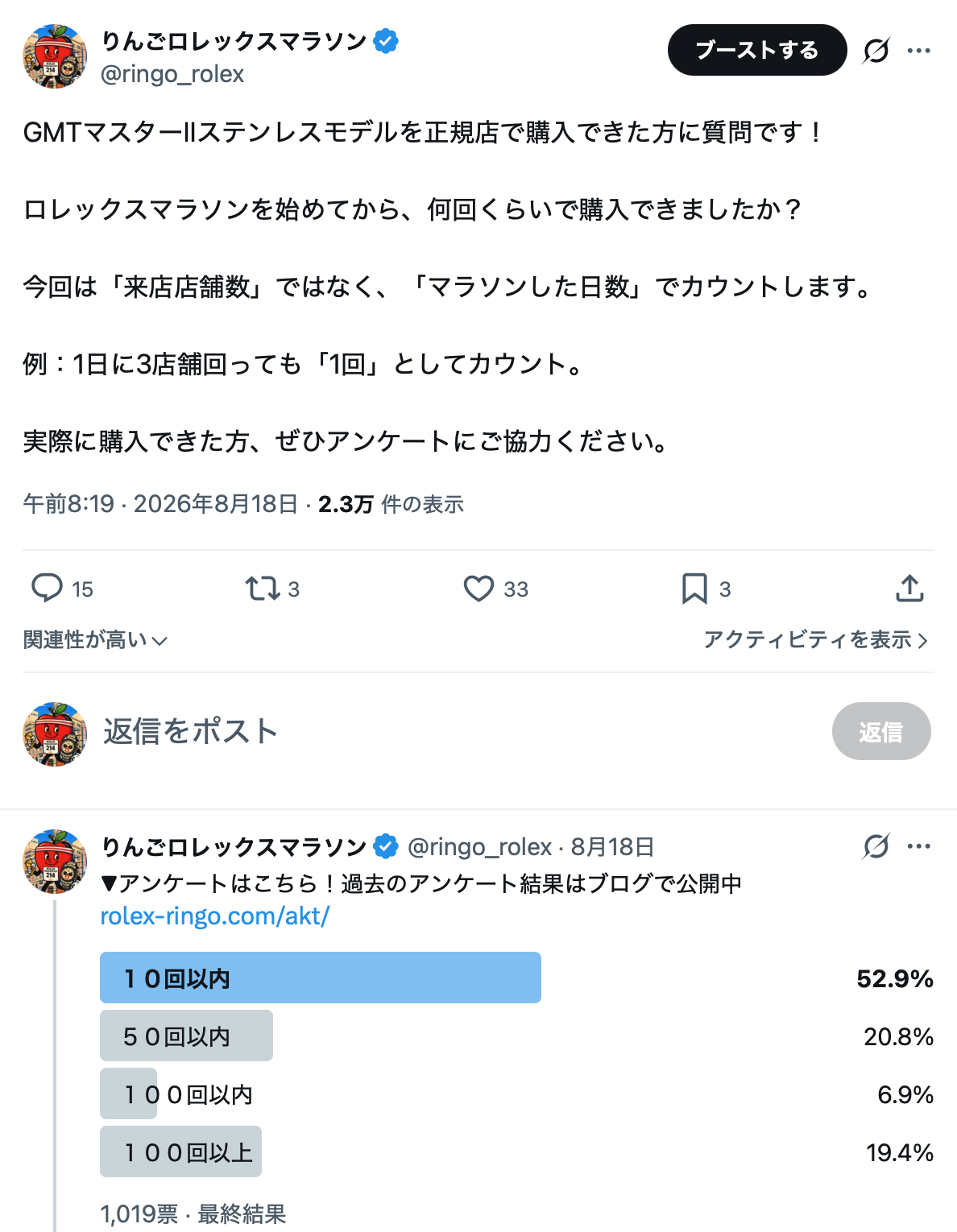
Task: Like the post with heart icon
Action: tap(478, 589)
